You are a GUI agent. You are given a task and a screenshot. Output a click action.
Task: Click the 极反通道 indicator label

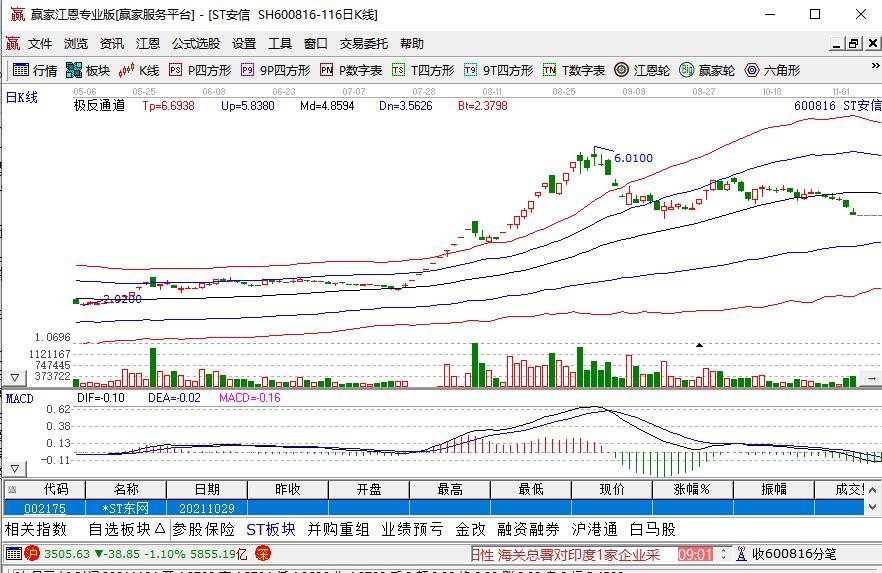click(x=99, y=106)
